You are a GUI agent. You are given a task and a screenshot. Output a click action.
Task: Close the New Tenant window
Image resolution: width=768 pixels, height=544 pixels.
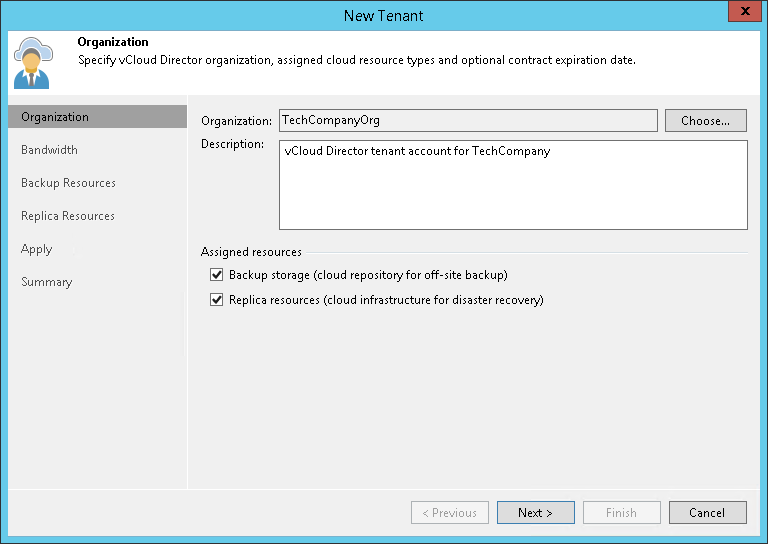click(x=745, y=11)
